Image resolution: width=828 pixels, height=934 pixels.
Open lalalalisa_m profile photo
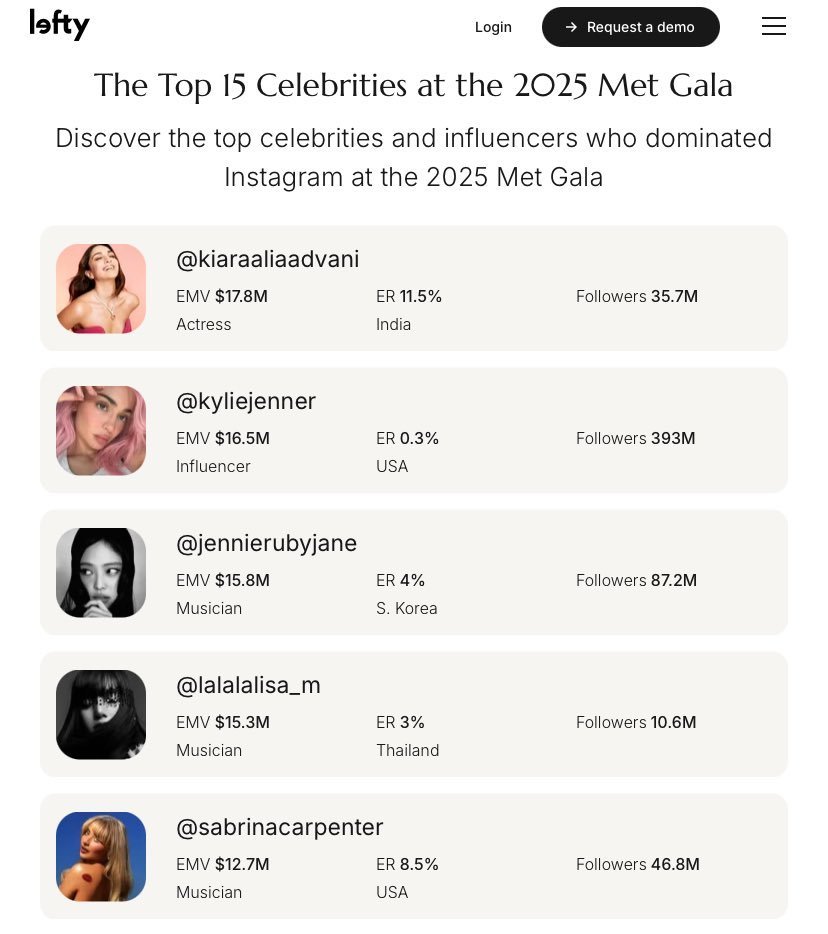pyautogui.click(x=101, y=714)
